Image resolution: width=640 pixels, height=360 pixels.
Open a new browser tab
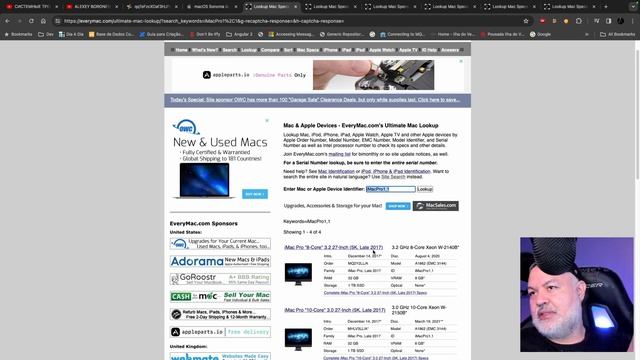(x=606, y=7)
